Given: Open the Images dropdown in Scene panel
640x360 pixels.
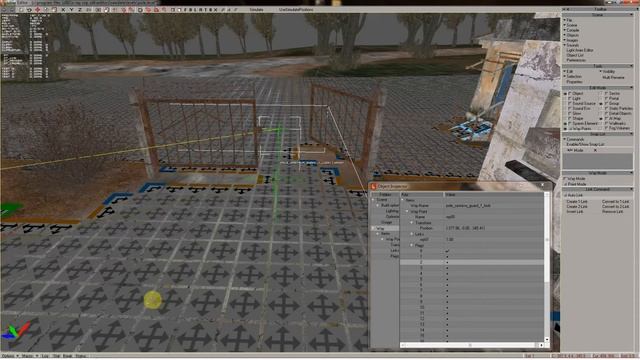Looking at the screenshot, I should pos(572,40).
